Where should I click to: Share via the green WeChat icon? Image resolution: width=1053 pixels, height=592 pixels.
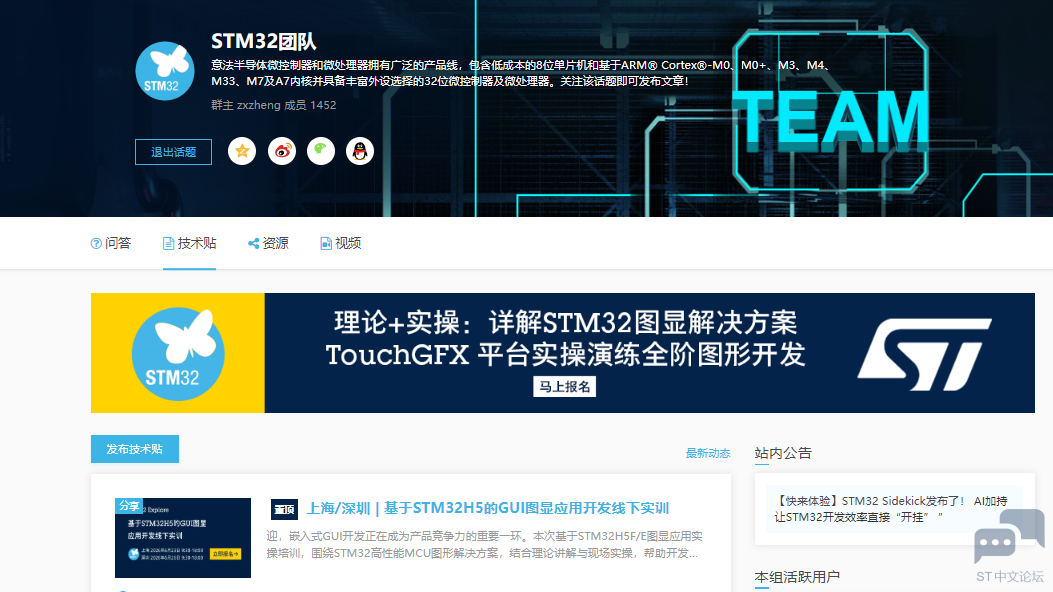click(x=321, y=151)
